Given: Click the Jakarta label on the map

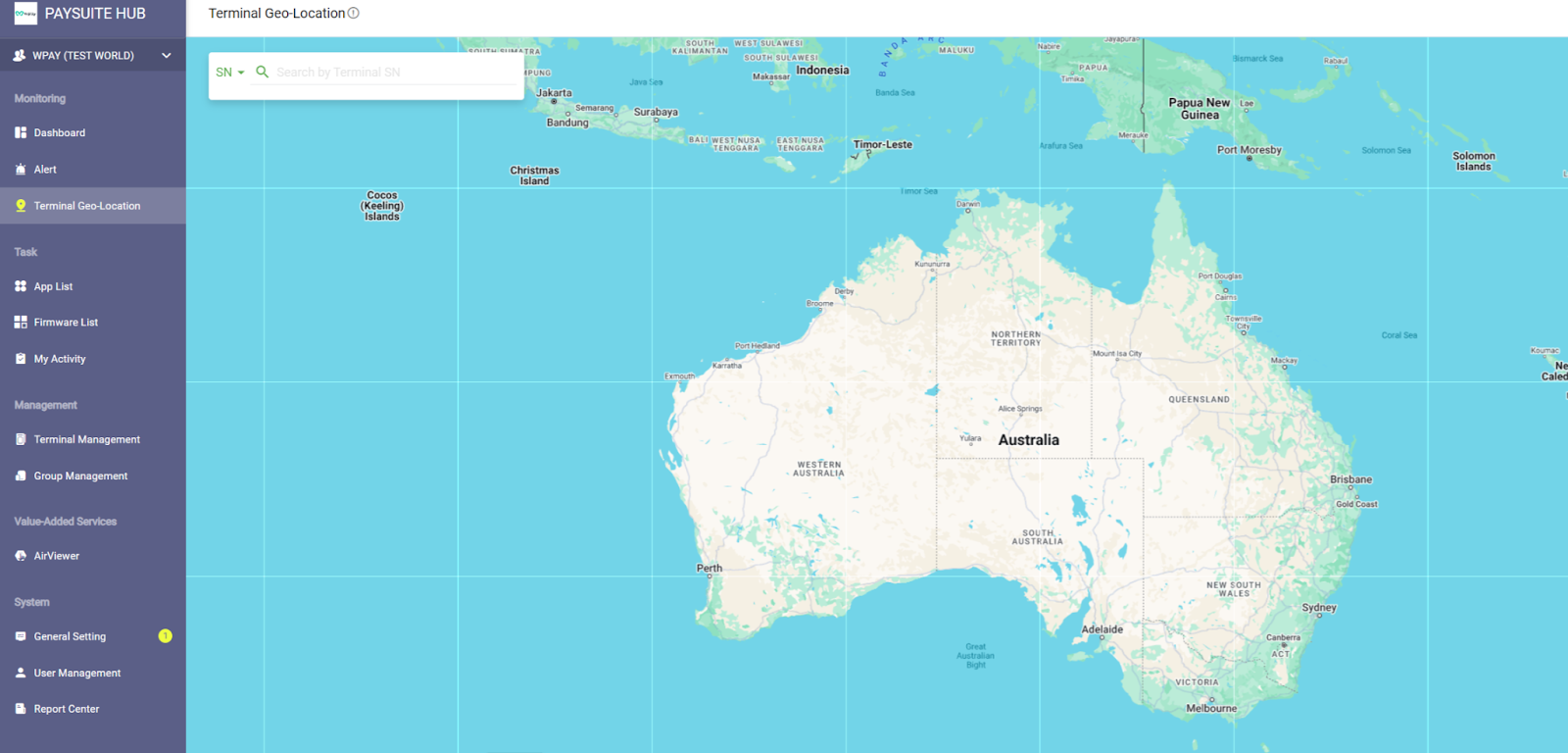Looking at the screenshot, I should click(555, 93).
